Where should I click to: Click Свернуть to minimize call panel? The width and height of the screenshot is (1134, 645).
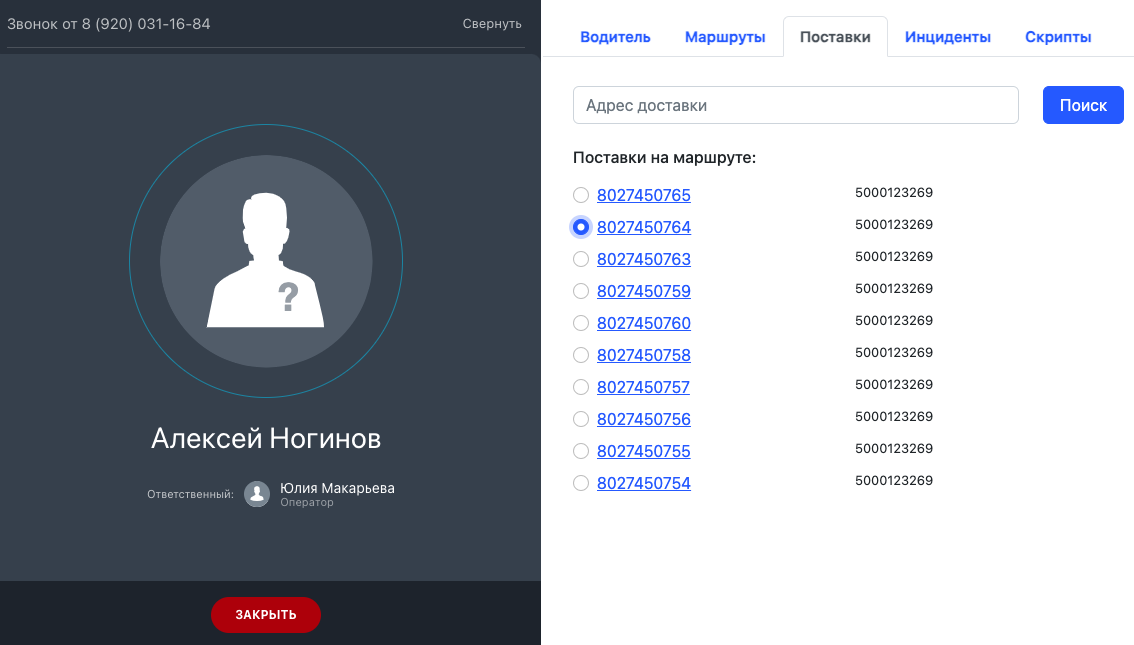coord(492,24)
